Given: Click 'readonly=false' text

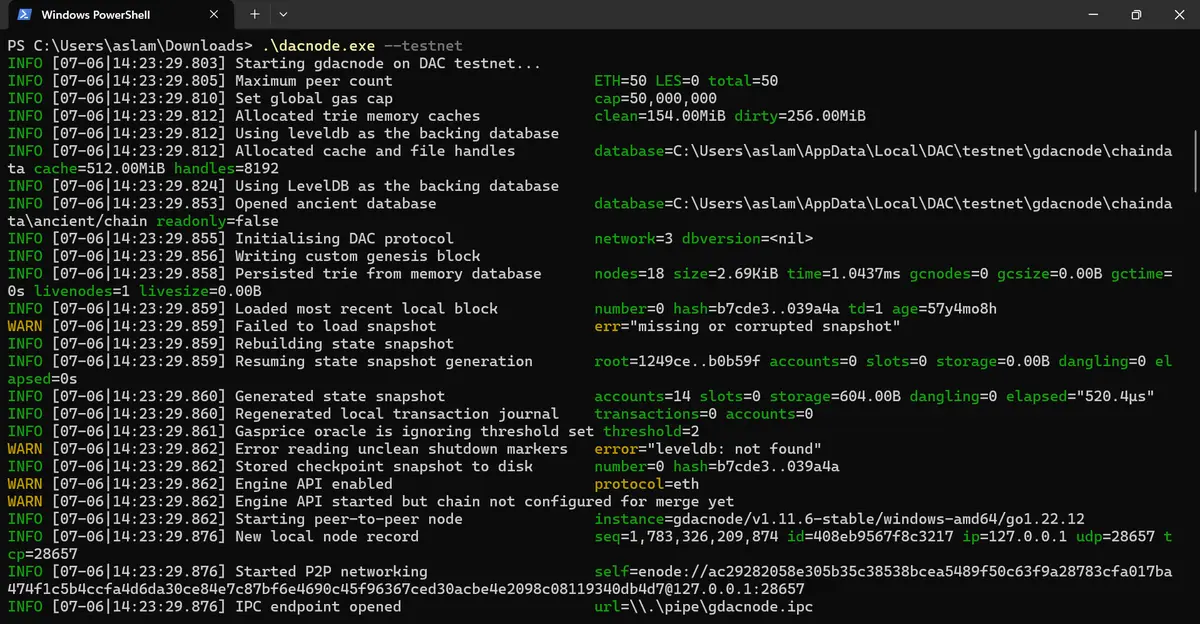Looking at the screenshot, I should 217,221.
